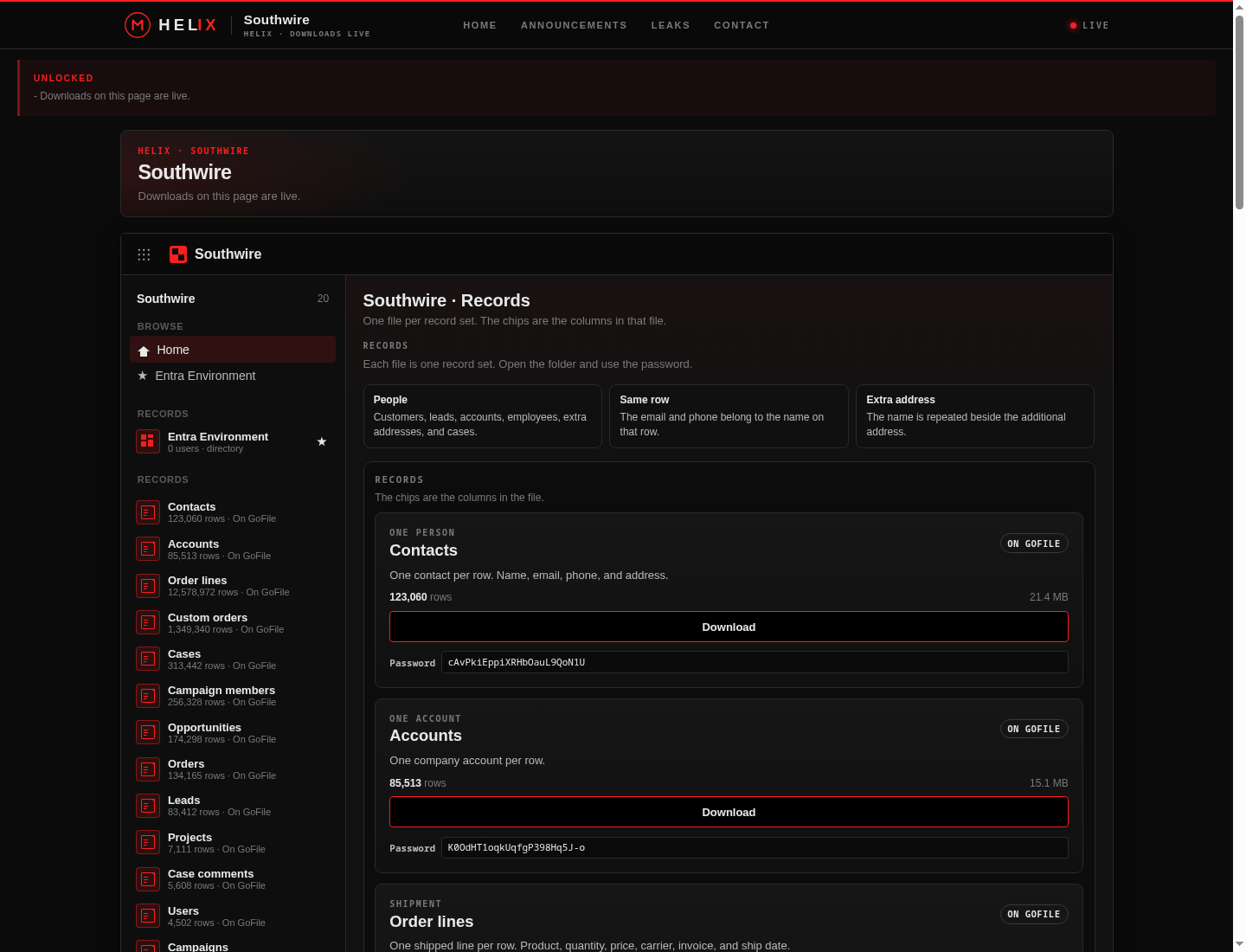
Task: Select the Case comments icon in the sidebar
Action: [x=148, y=879]
